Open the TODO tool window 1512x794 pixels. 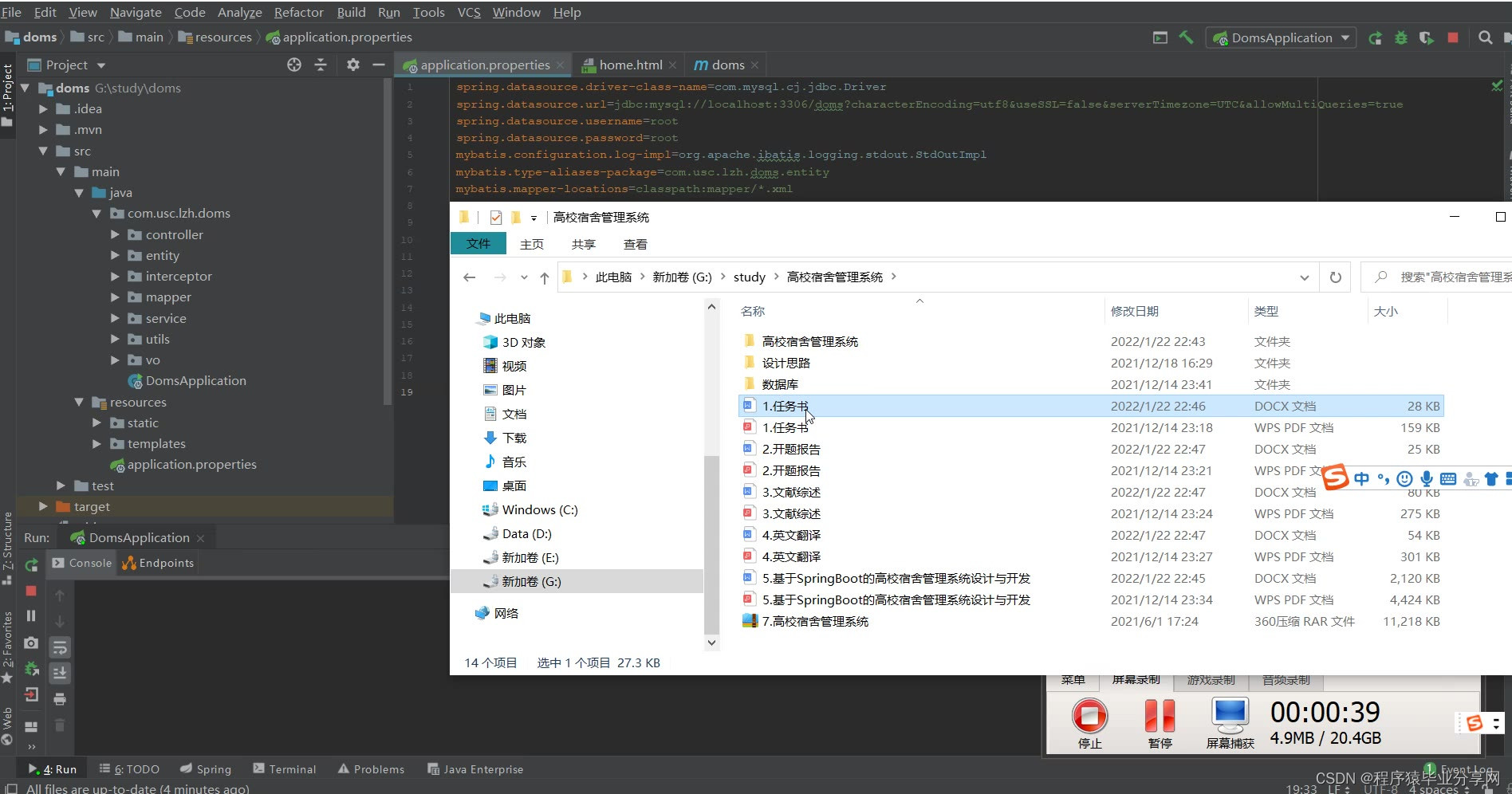point(129,769)
